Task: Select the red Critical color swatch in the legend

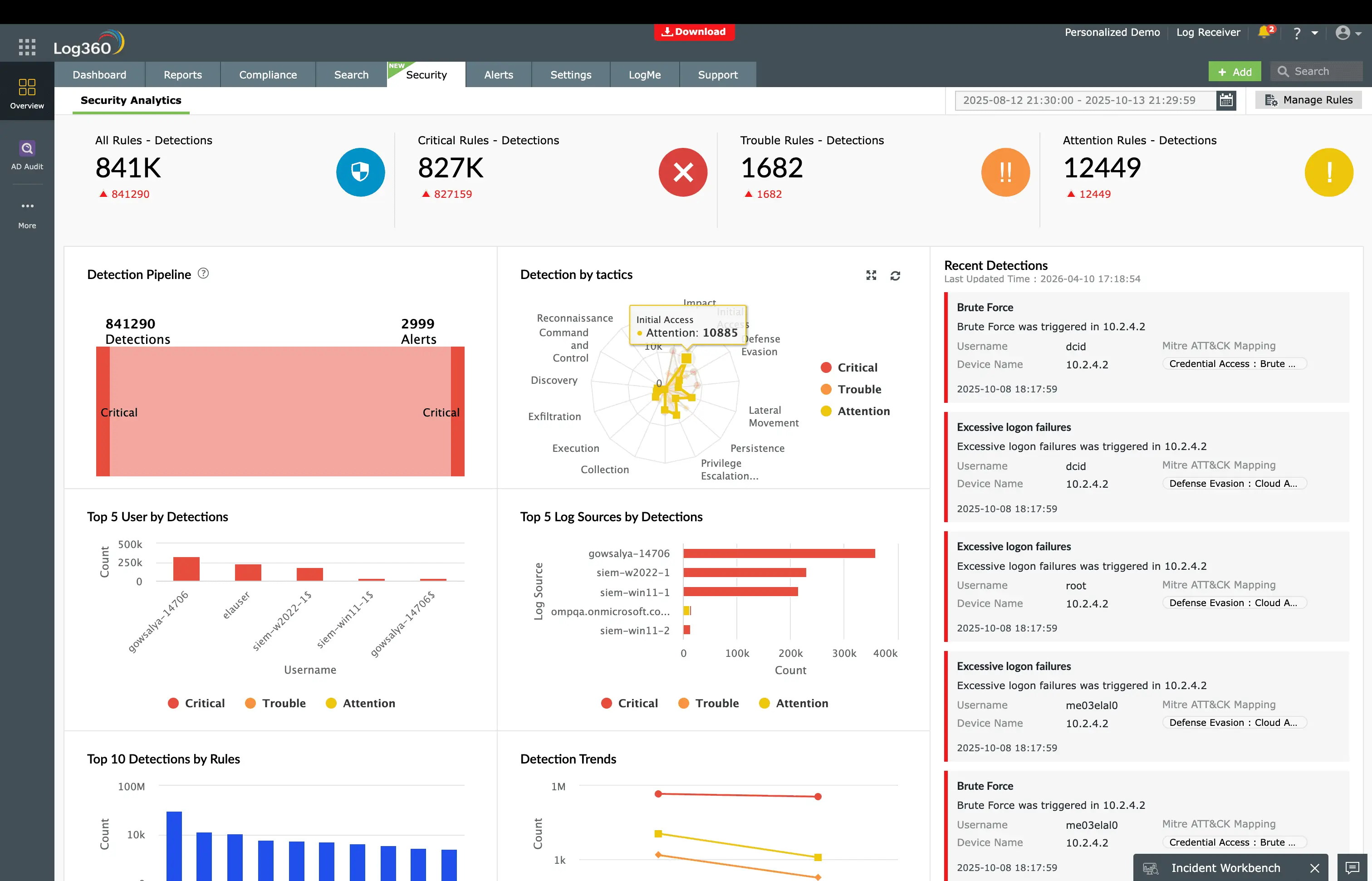Action: [826, 367]
